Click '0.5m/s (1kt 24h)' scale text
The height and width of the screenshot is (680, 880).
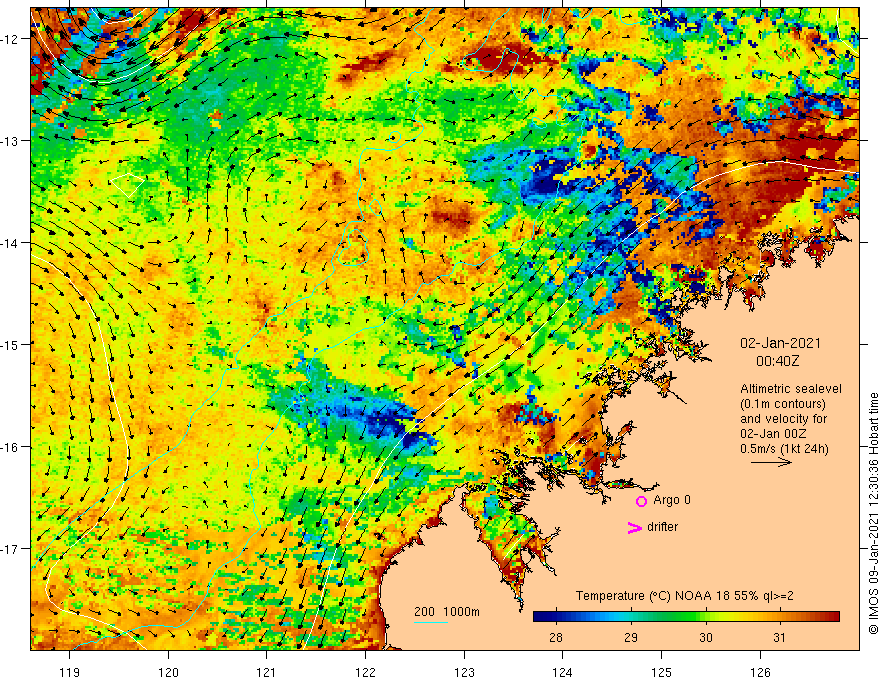[784, 448]
